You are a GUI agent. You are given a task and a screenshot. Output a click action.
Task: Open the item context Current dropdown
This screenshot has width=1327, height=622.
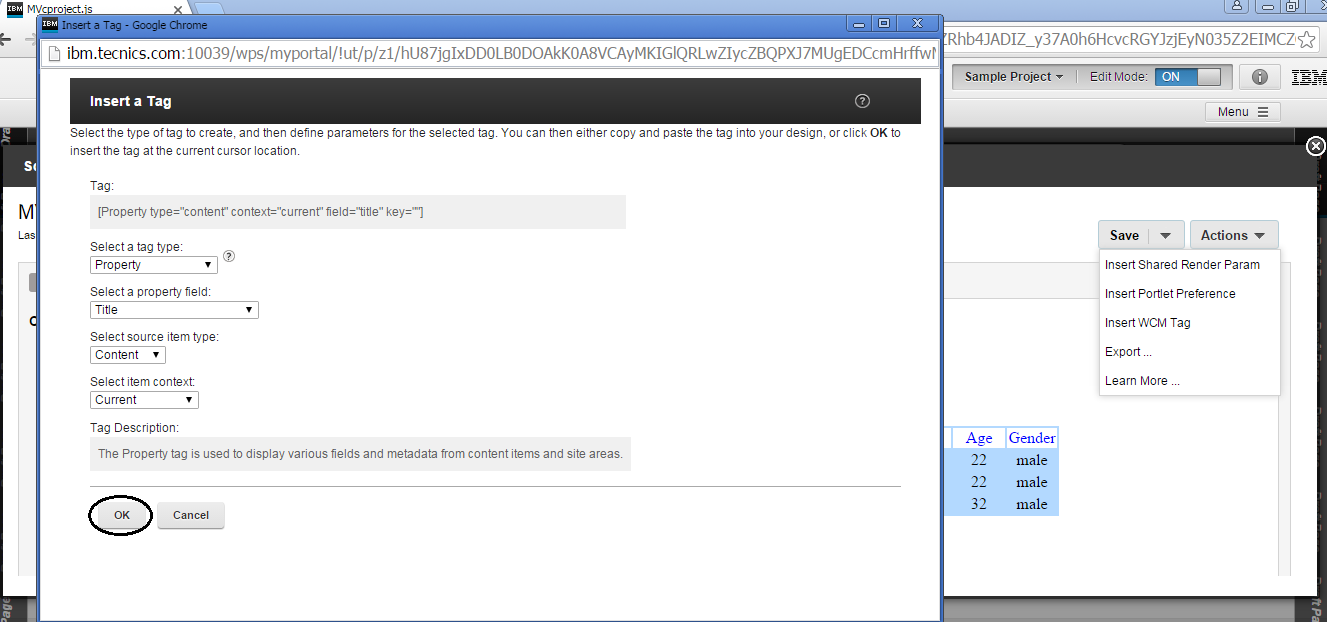click(144, 400)
